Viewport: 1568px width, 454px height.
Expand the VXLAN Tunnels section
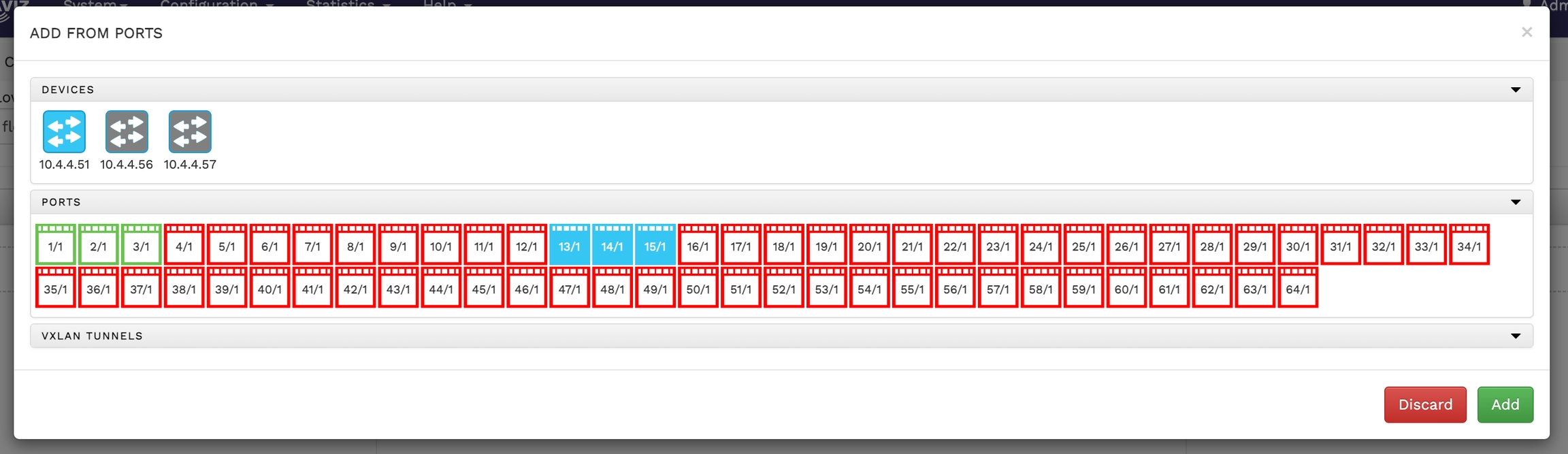(x=1516, y=336)
